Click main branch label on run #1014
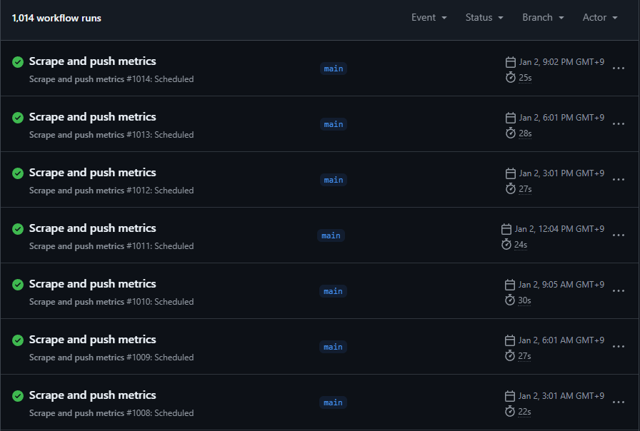The image size is (640, 431). [x=333, y=69]
